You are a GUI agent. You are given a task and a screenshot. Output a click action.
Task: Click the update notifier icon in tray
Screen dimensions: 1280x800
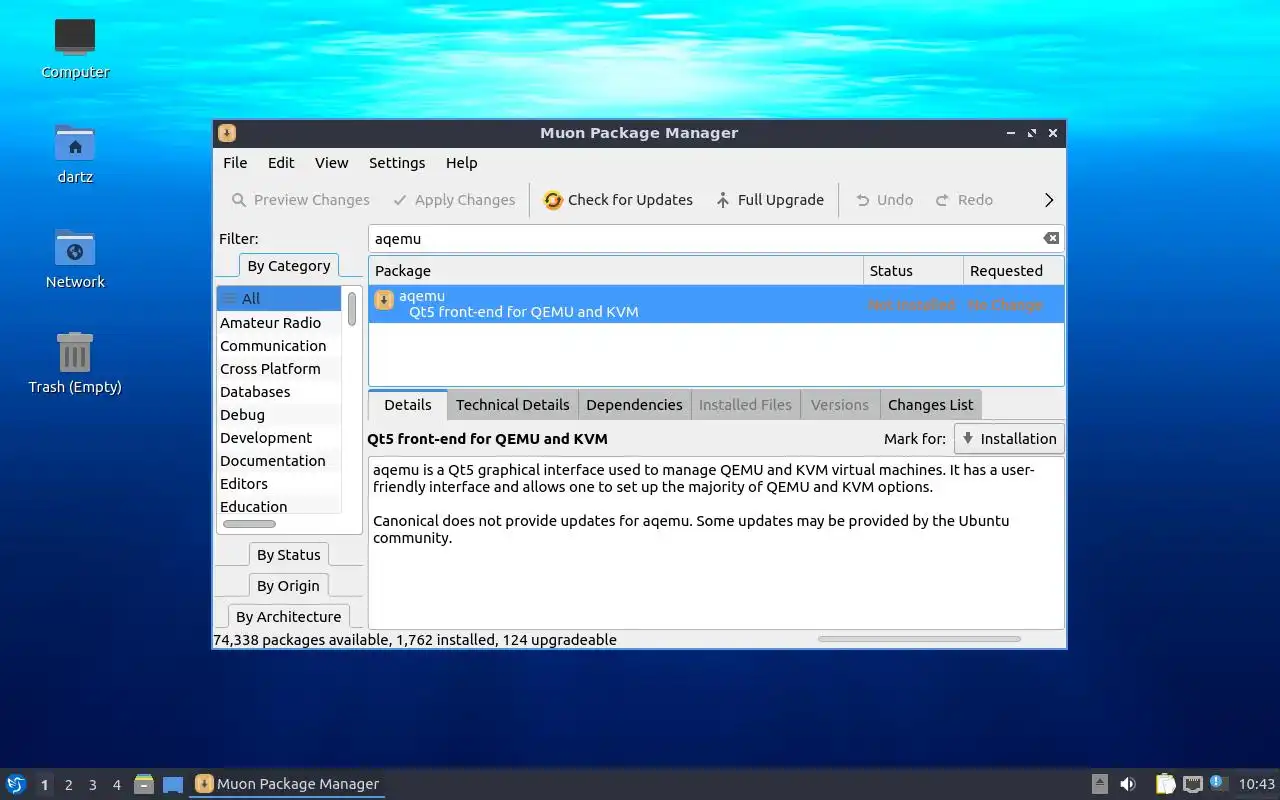tap(1217, 783)
